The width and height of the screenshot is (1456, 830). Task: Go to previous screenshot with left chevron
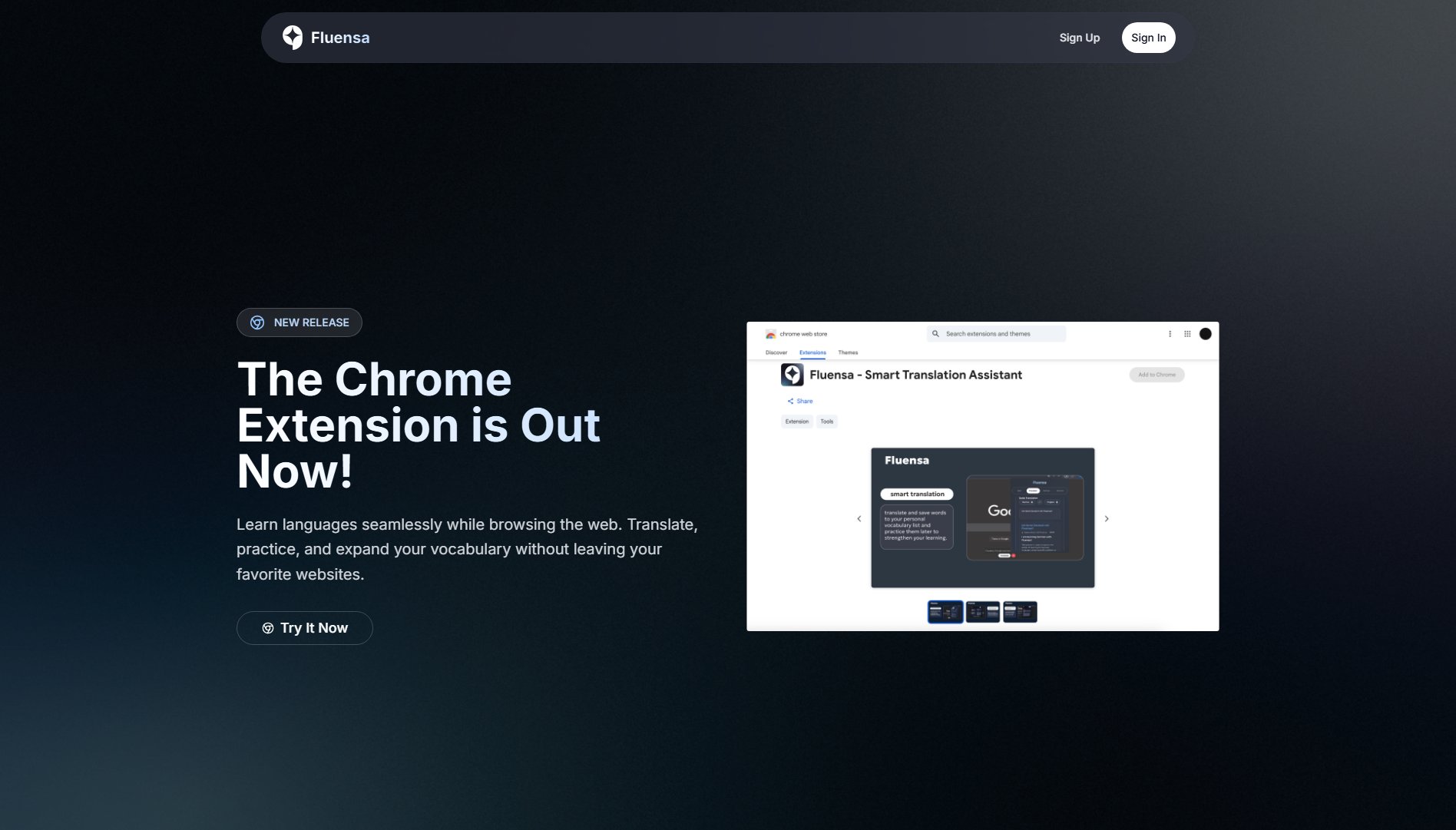coord(859,519)
